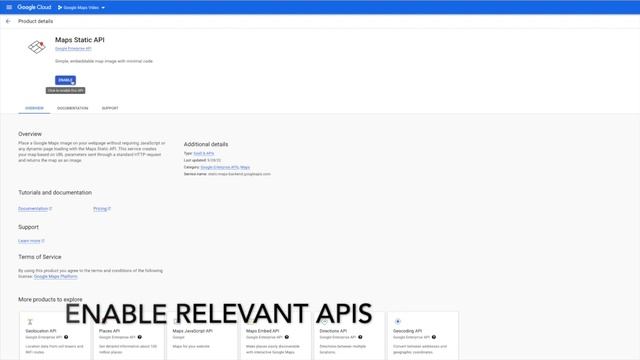This screenshot has width=640, height=360.
Task: Click the Learn more support link
Action: tap(31, 241)
